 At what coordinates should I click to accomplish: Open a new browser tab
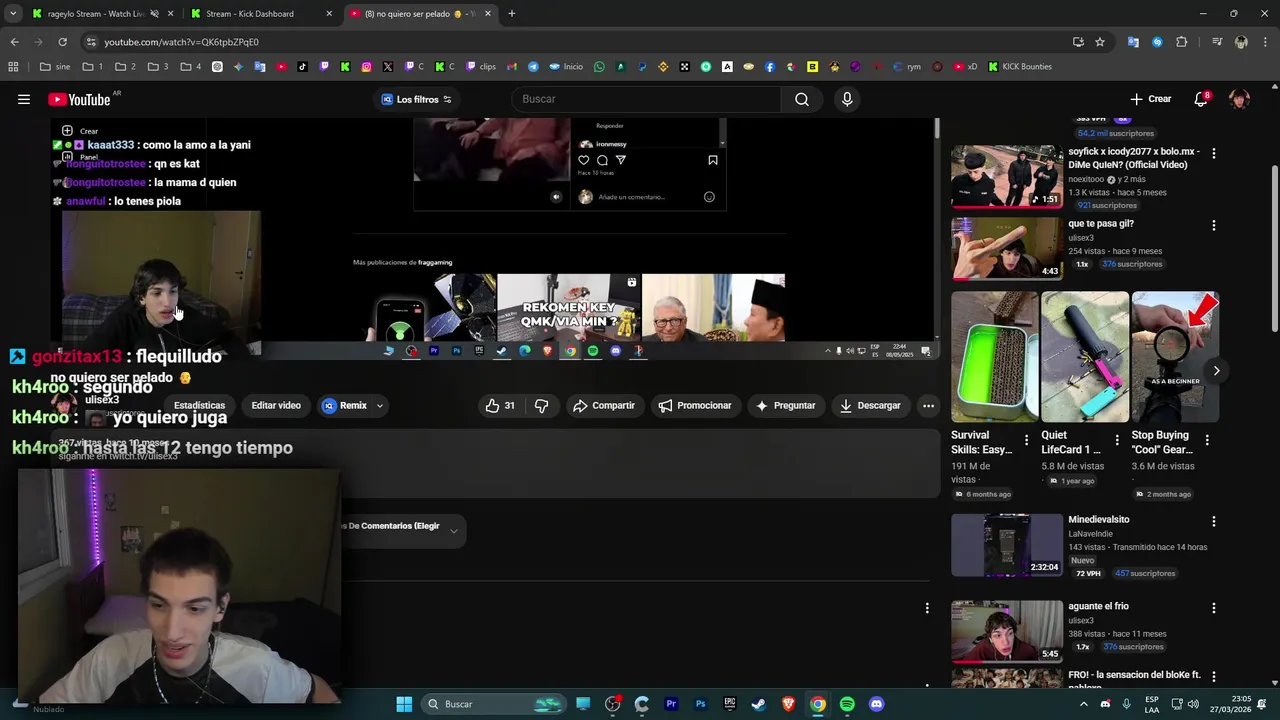[x=512, y=14]
